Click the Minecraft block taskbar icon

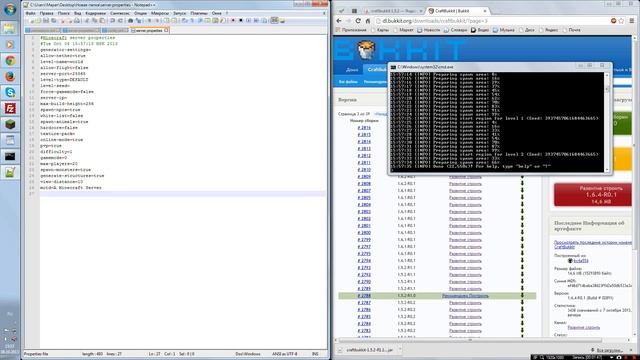[x=10, y=124]
